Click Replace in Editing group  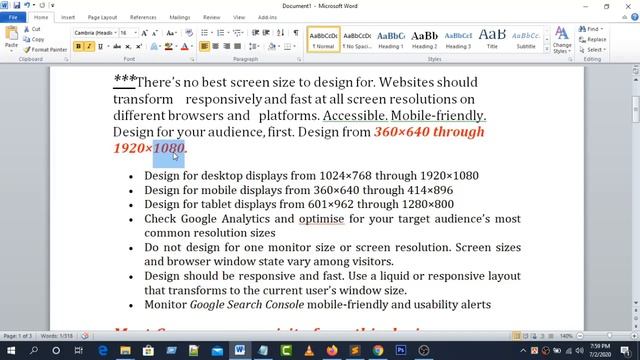click(593, 40)
